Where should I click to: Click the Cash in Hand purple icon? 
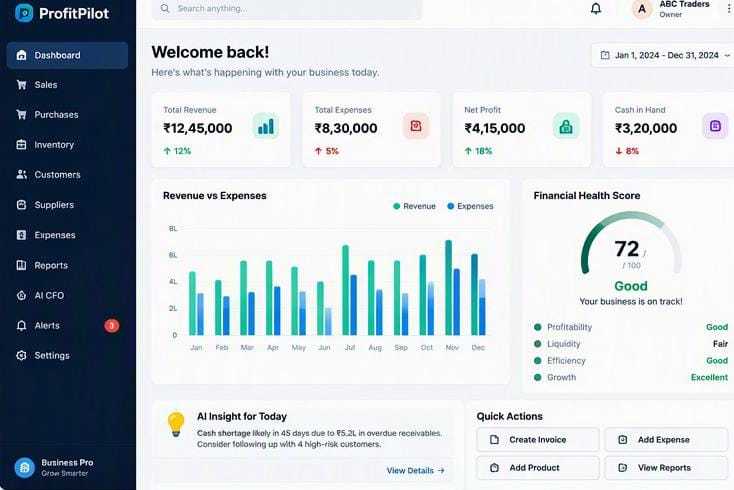[x=715, y=126]
